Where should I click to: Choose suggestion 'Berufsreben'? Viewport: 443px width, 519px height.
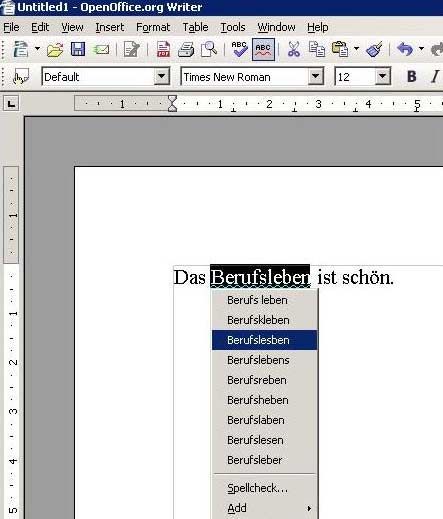click(265, 380)
